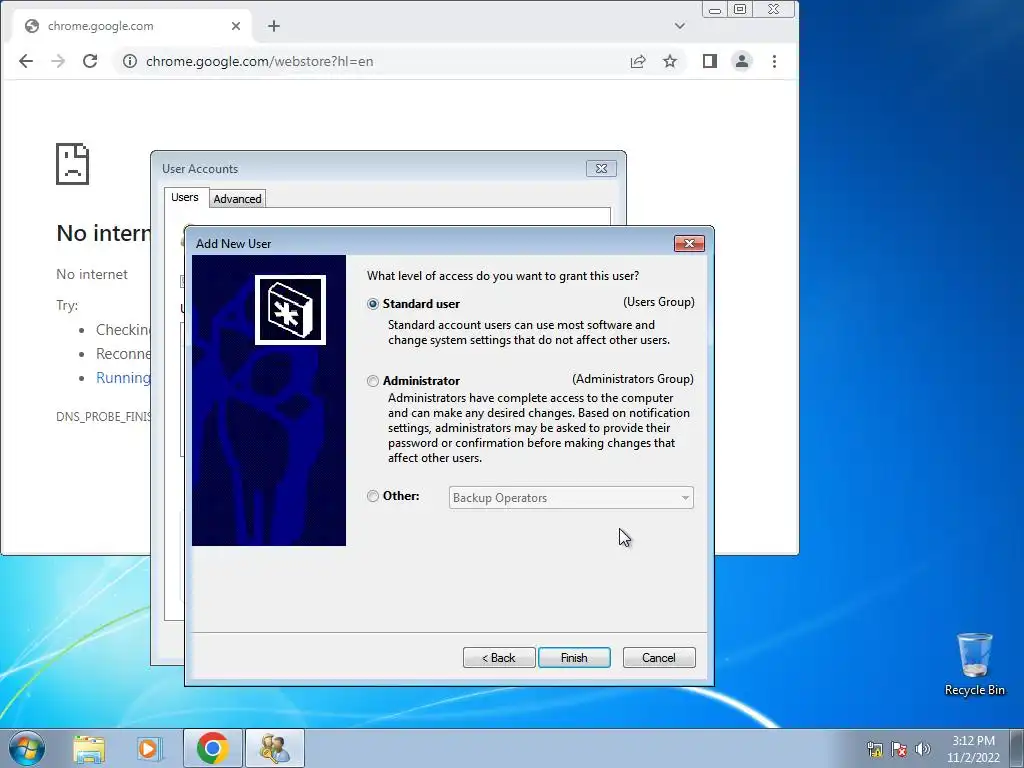Viewport: 1024px width, 768px height.
Task: Click the access level question text
Action: click(x=503, y=276)
